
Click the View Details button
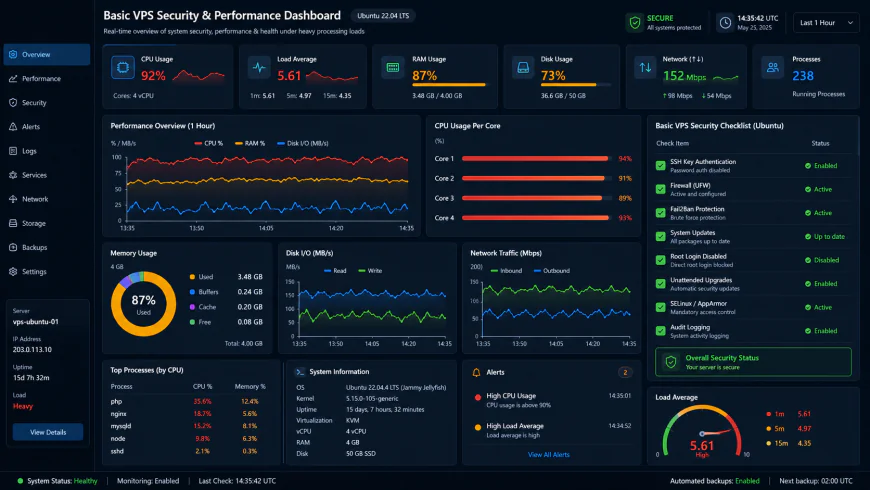[x=48, y=432]
